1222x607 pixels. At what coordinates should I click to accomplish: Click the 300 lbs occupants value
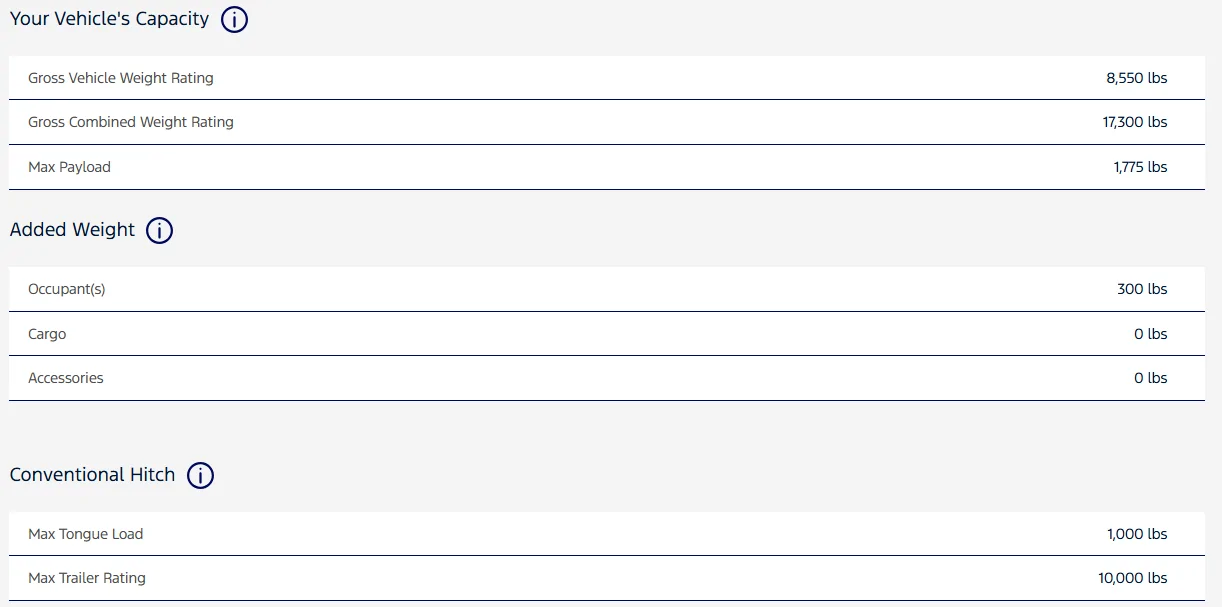[1142, 289]
